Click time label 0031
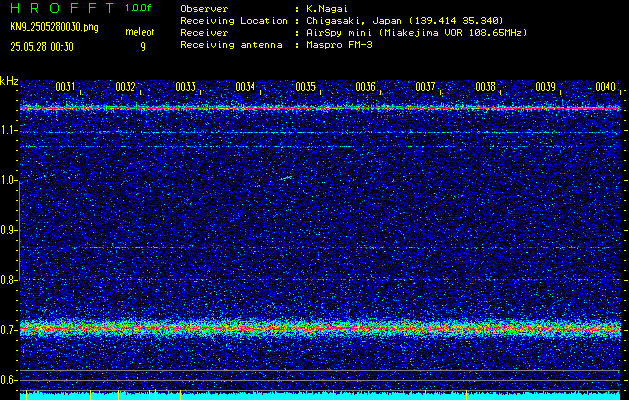 tap(65, 87)
